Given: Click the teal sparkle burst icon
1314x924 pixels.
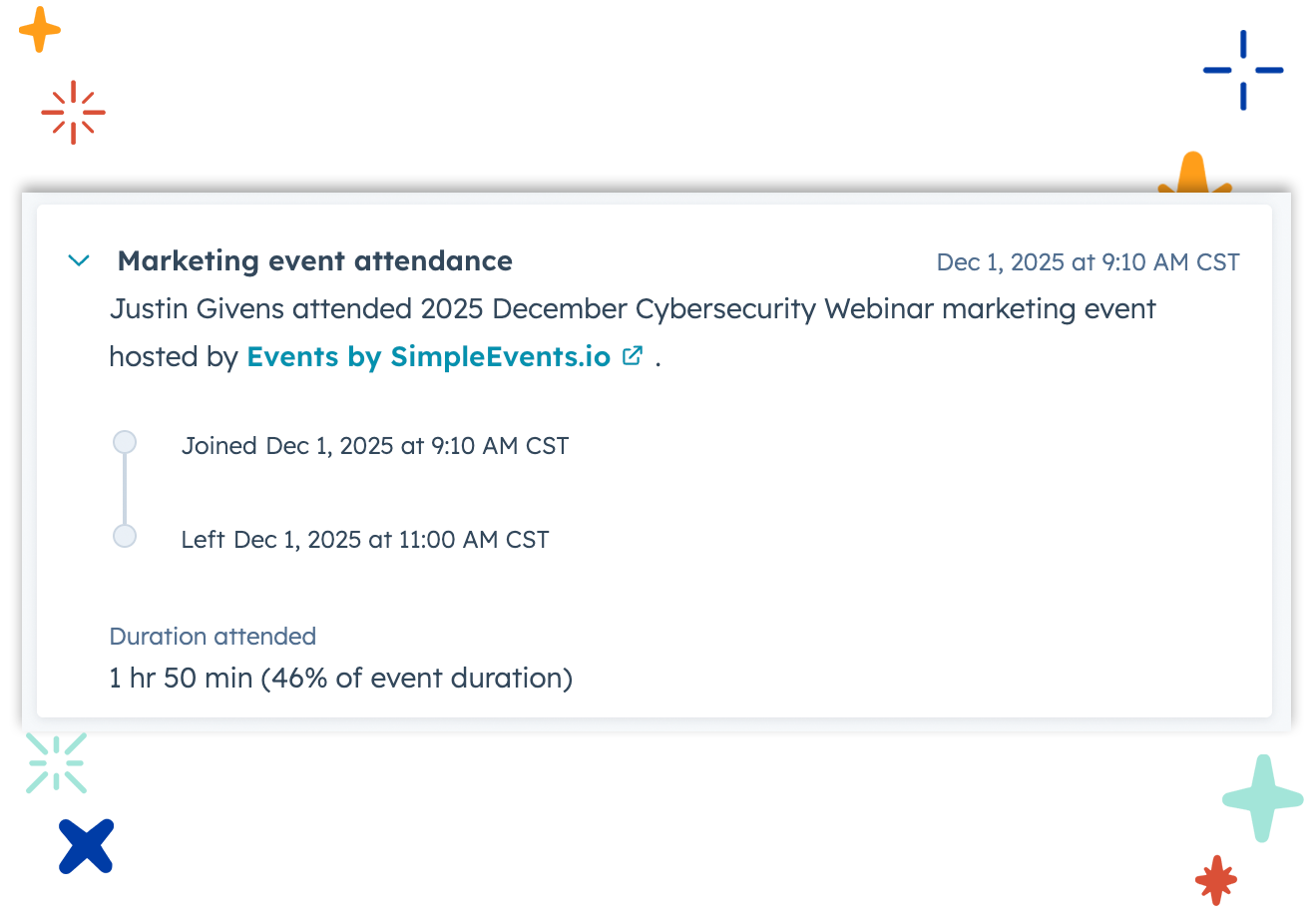Looking at the screenshot, I should pos(56,763).
